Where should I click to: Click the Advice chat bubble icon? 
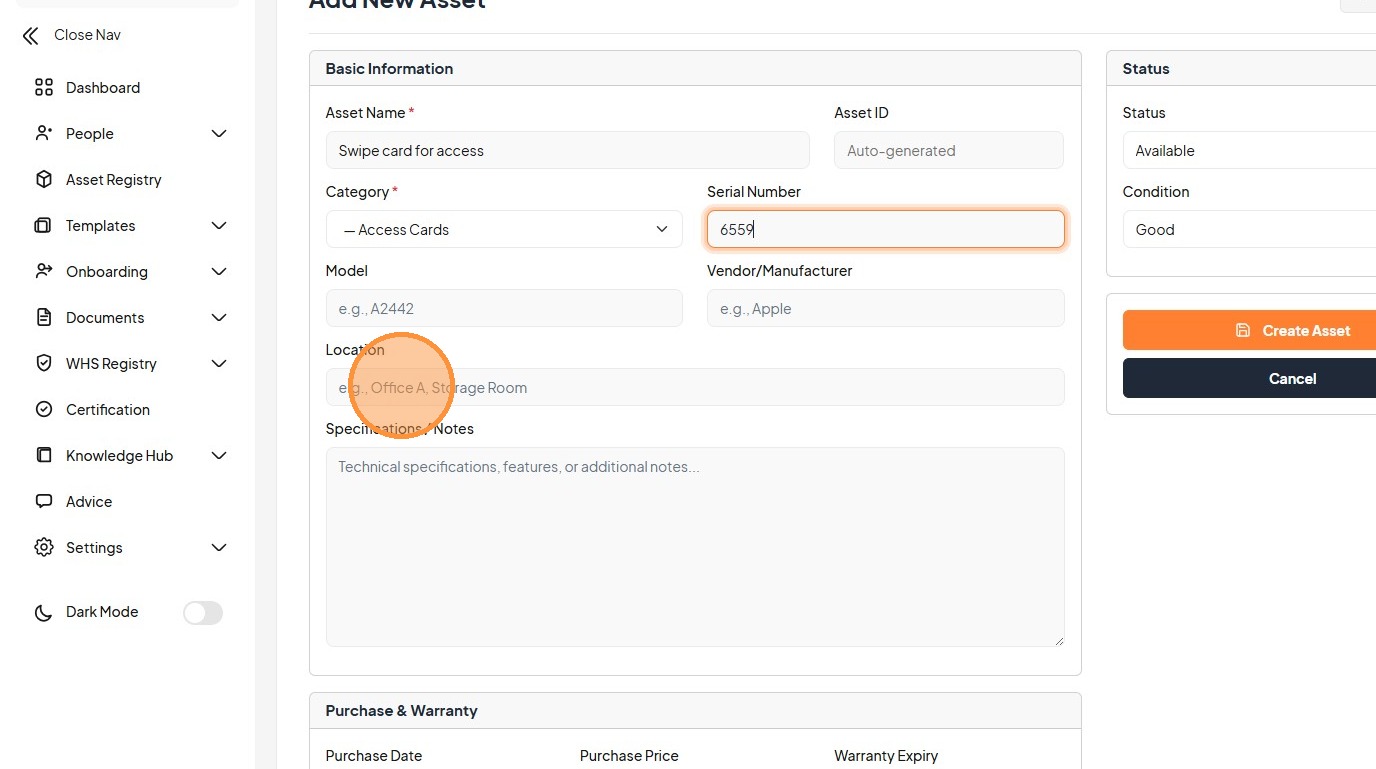point(43,502)
